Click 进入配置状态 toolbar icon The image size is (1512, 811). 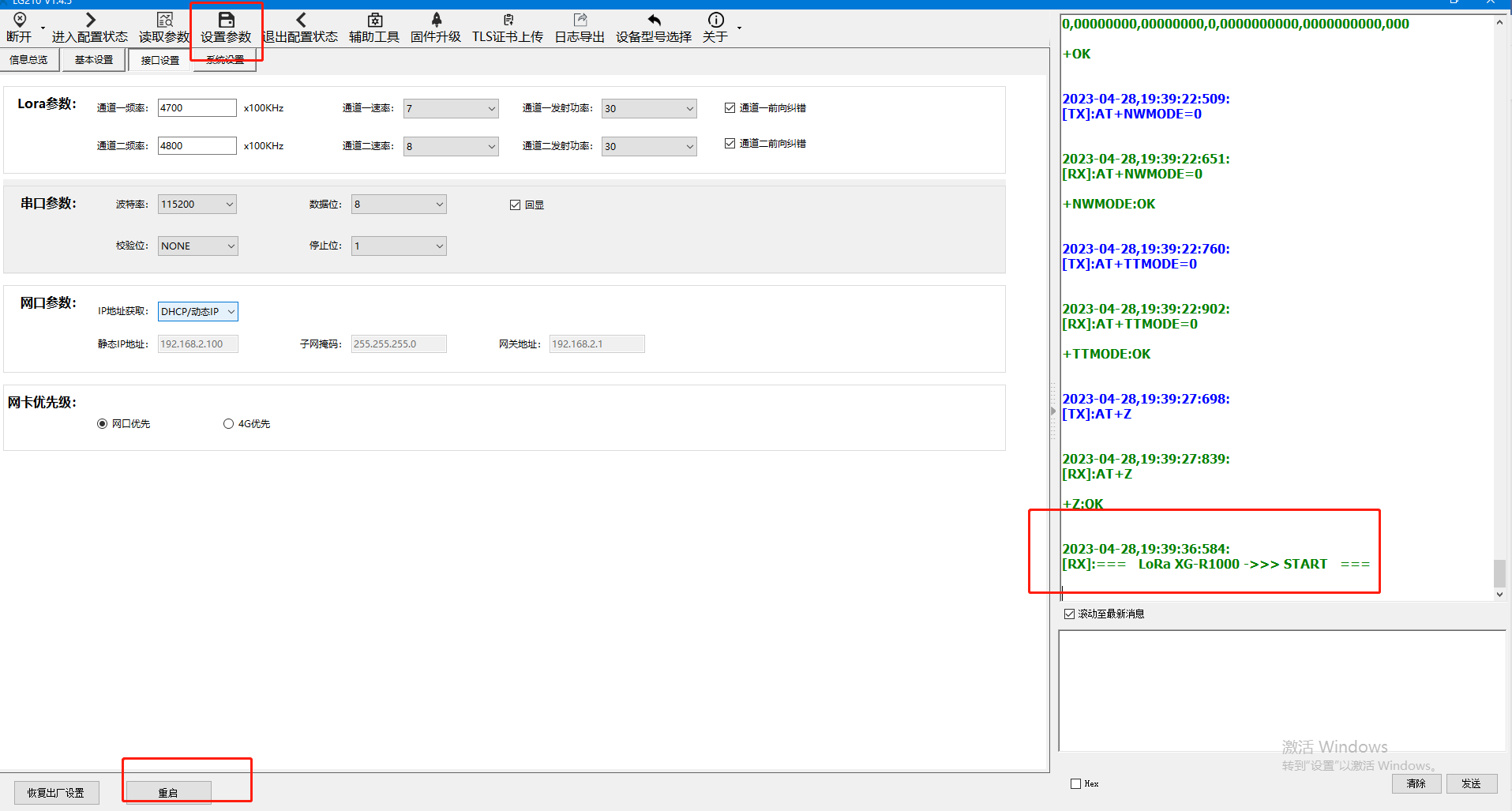pos(90,20)
